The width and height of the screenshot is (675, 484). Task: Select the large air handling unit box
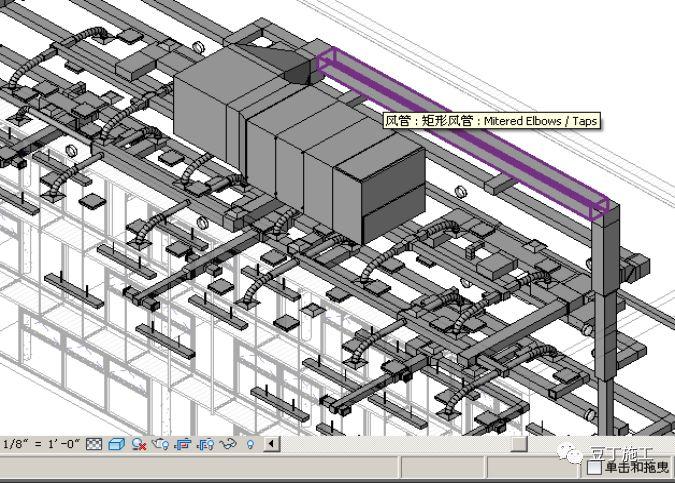pyautogui.click(x=301, y=144)
